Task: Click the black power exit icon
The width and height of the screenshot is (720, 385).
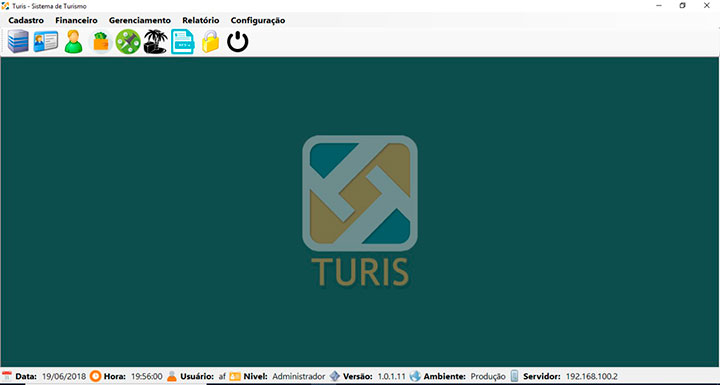Action: click(x=238, y=42)
